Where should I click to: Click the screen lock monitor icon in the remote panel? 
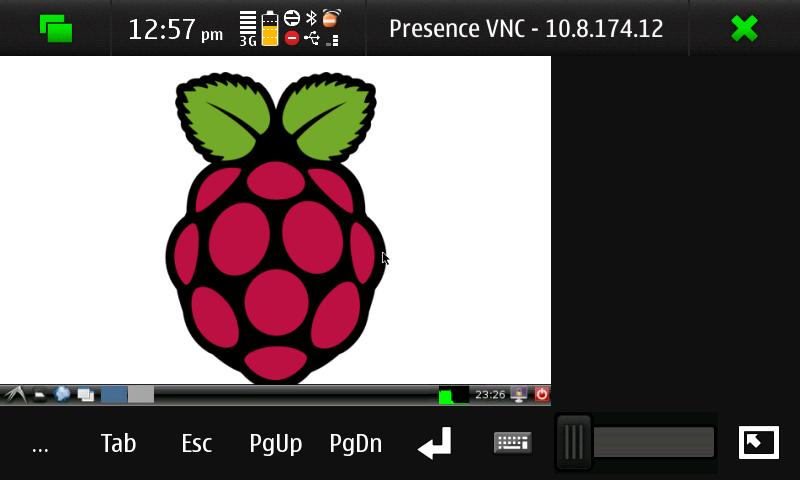pyautogui.click(x=519, y=394)
